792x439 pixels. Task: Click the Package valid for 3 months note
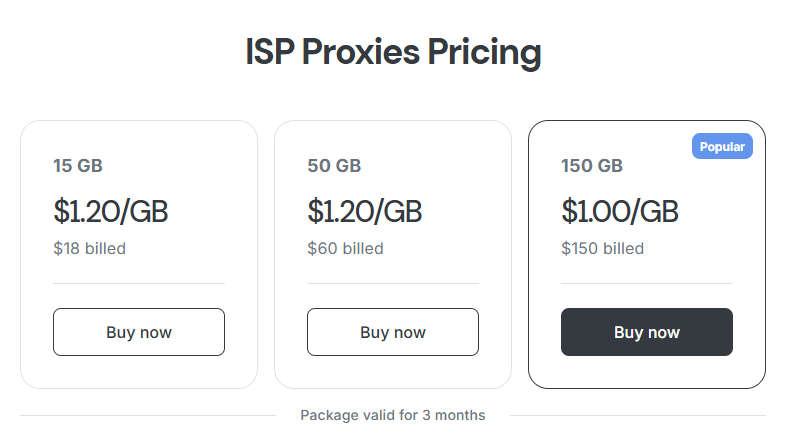pos(393,415)
